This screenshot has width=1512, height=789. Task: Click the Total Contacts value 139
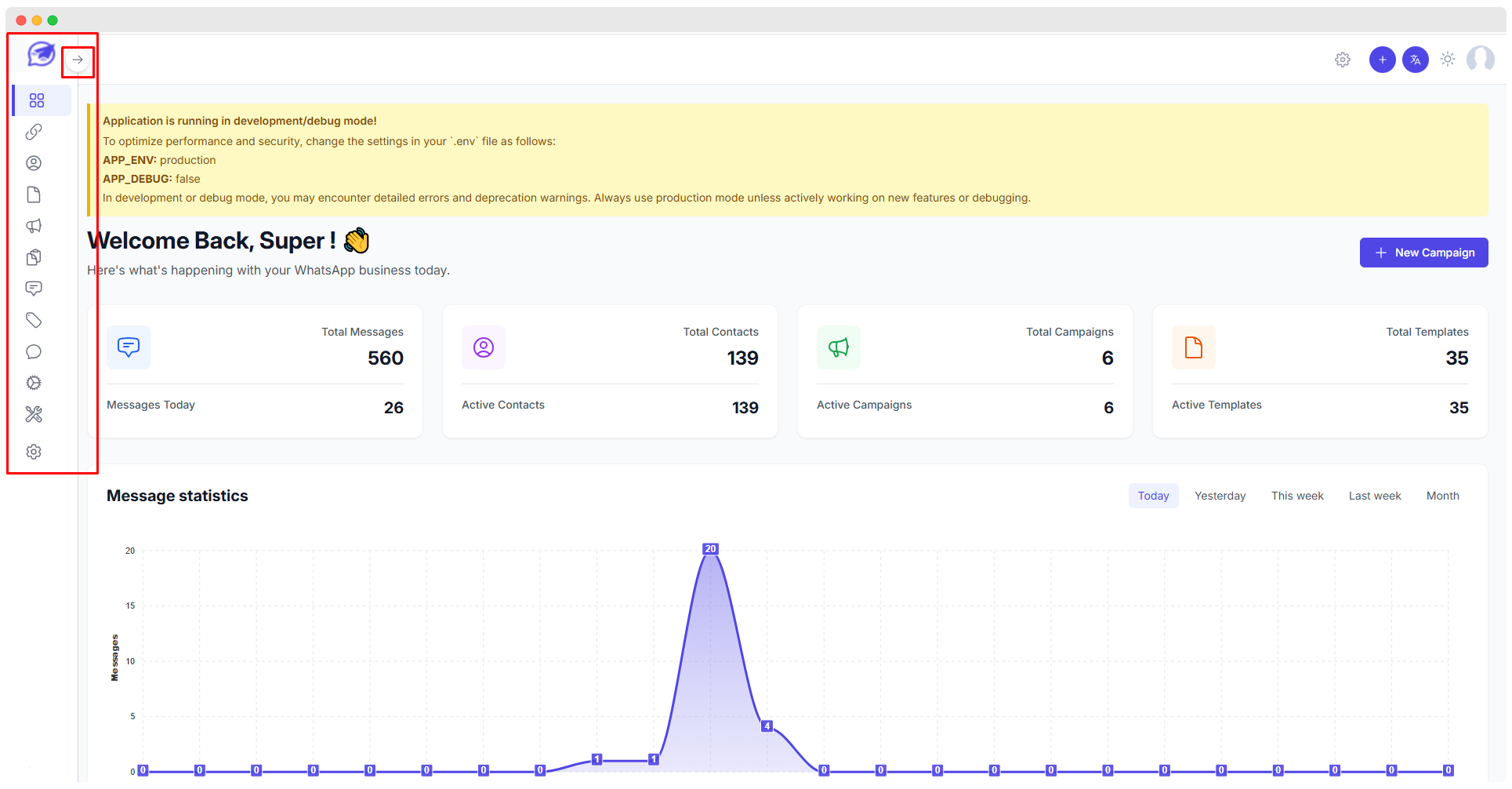[742, 358]
